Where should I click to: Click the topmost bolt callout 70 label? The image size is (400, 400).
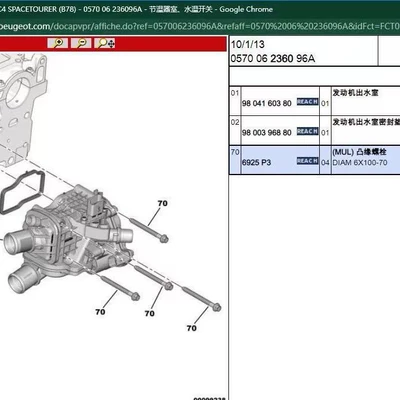[x=162, y=203]
